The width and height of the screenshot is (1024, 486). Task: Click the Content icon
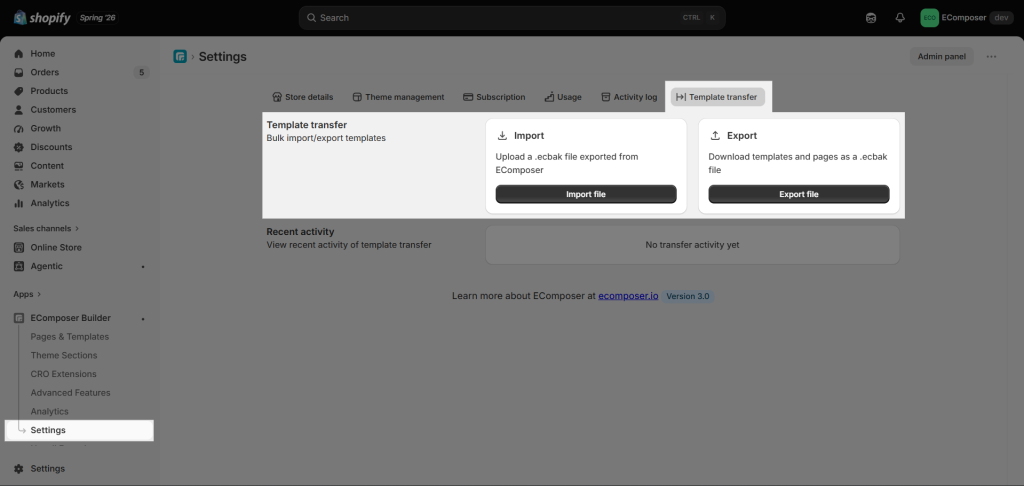(x=18, y=166)
